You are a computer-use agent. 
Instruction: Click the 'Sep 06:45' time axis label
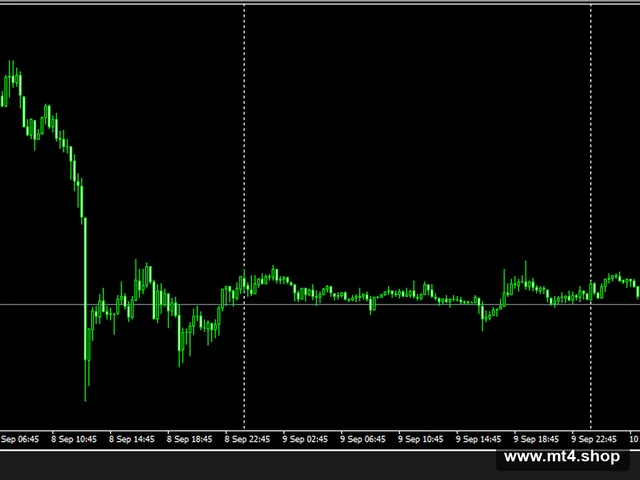[20, 439]
